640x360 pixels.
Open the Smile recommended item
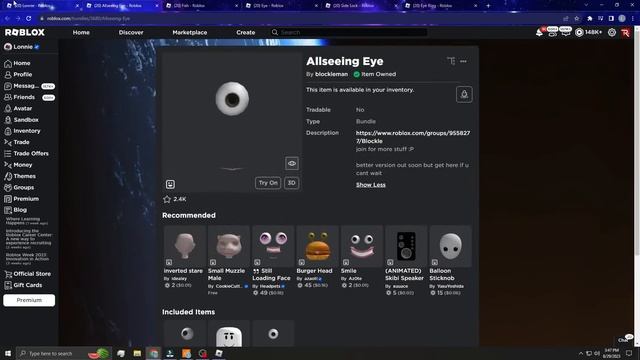point(362,257)
